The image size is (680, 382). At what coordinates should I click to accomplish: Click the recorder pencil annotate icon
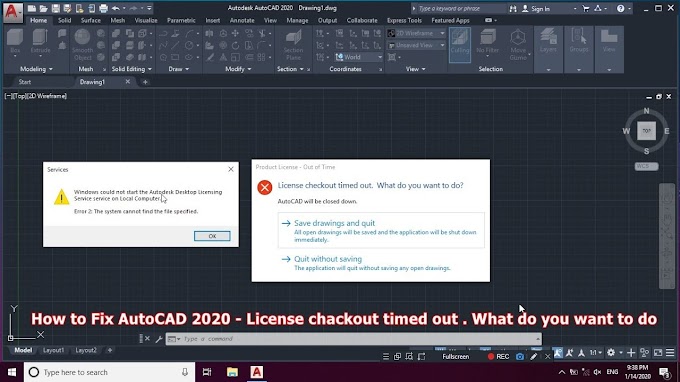[x=533, y=357]
